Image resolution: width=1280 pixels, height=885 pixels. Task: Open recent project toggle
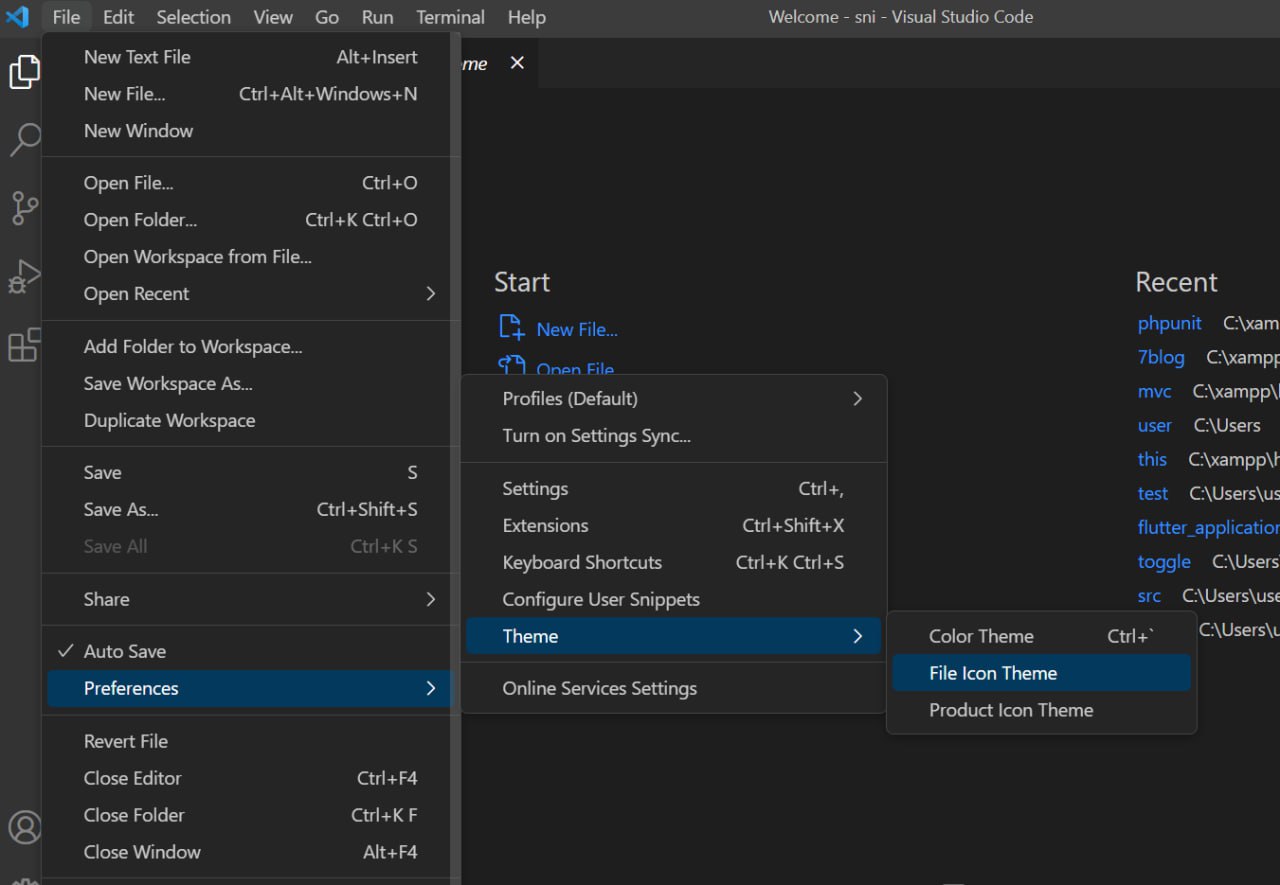tap(1164, 561)
